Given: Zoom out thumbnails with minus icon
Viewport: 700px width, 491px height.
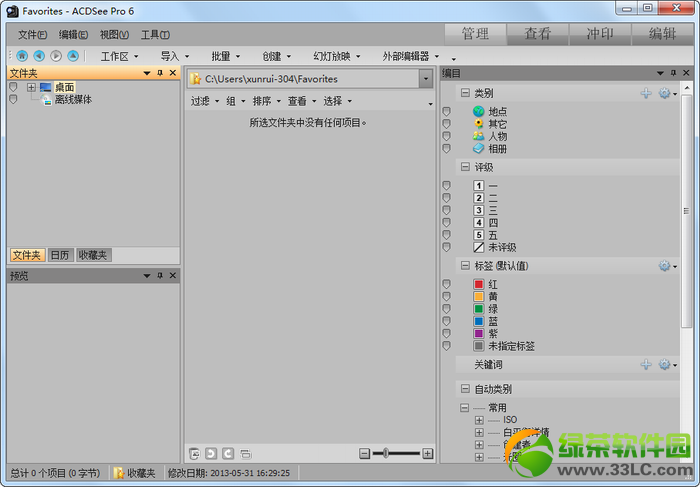Looking at the screenshot, I should coord(364,454).
